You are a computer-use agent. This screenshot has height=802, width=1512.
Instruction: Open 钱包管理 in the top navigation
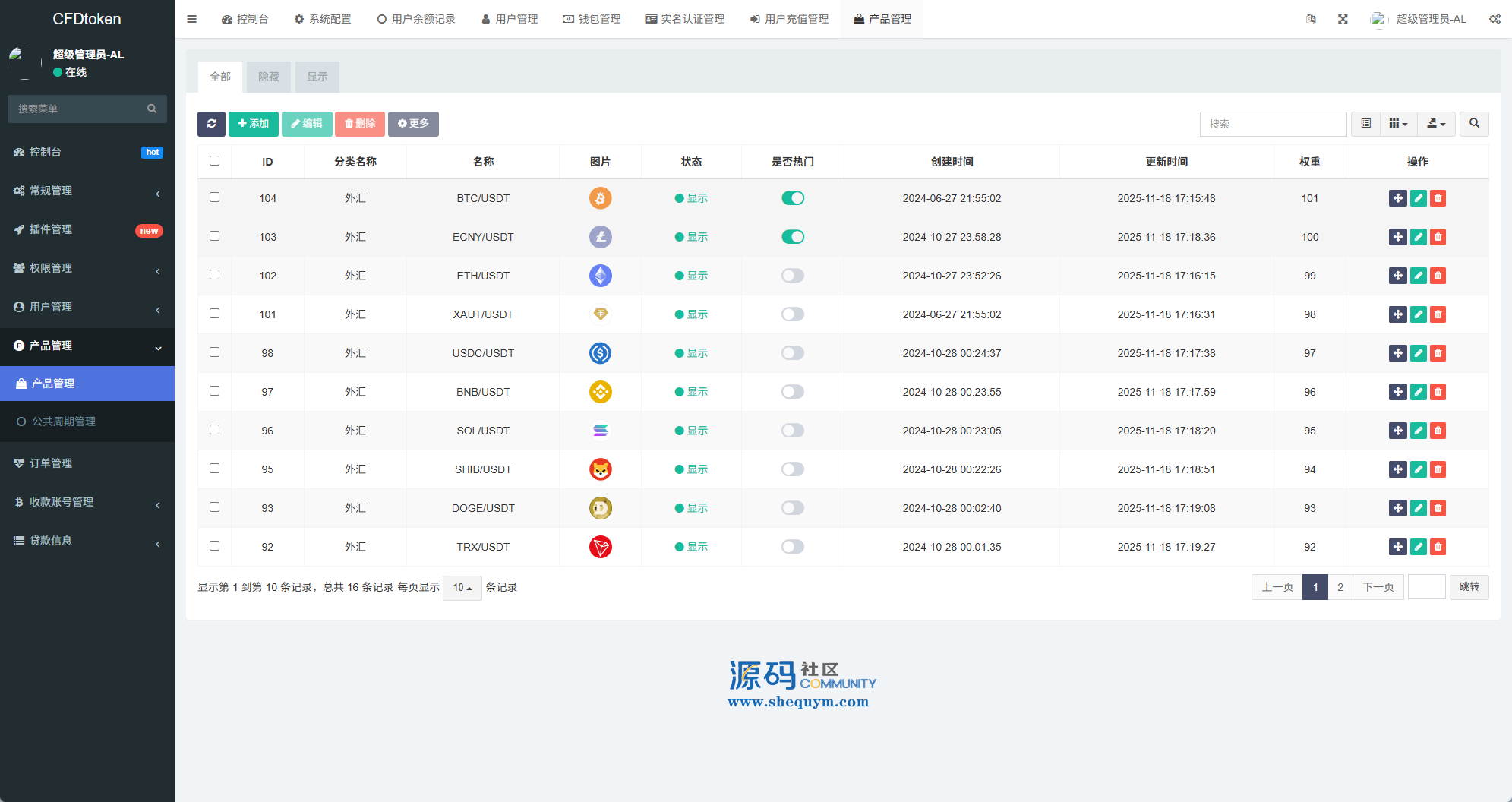coord(592,19)
